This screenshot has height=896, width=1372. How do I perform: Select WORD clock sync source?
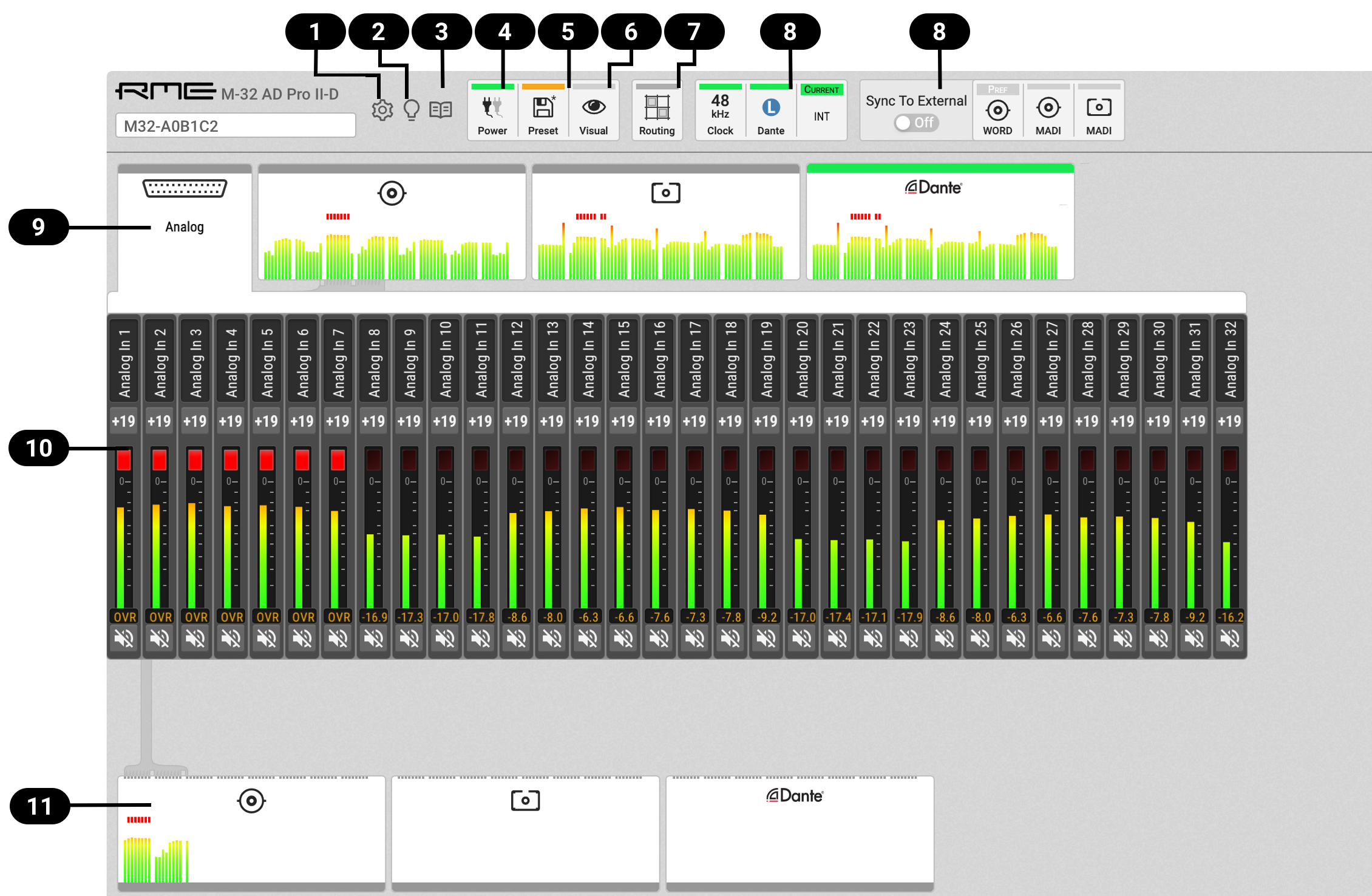click(997, 111)
